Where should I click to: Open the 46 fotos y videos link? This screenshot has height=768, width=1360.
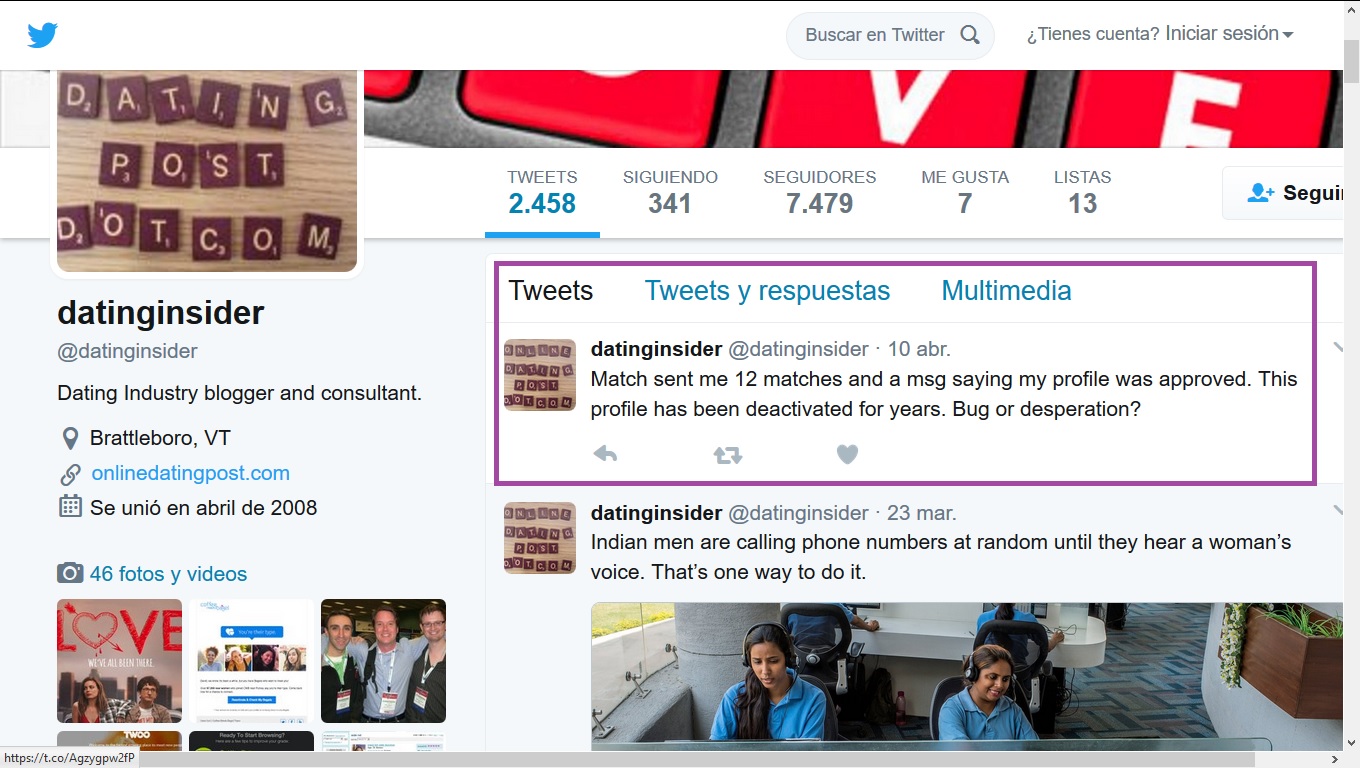tap(168, 574)
